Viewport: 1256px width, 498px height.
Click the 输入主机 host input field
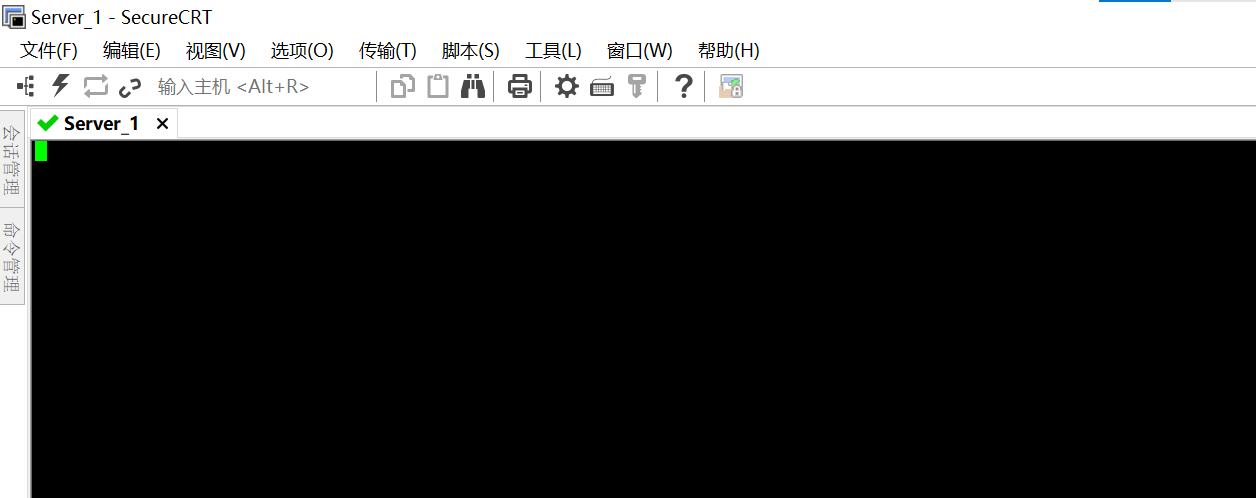(260, 87)
